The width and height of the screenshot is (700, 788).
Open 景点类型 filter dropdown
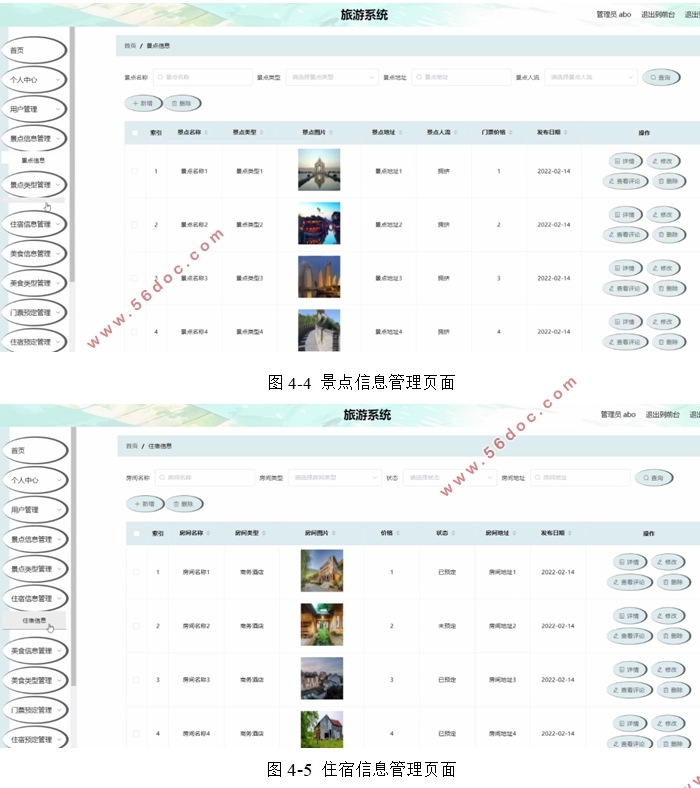[332, 77]
